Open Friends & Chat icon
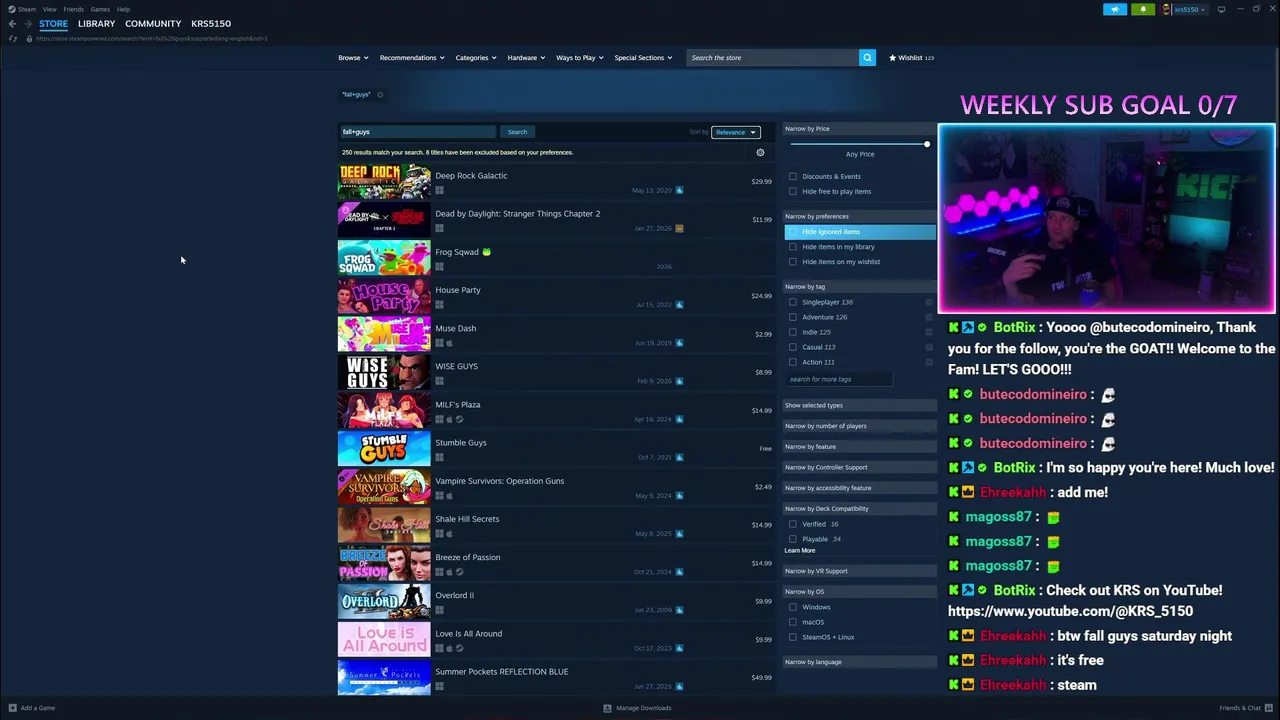The width and height of the screenshot is (1280, 720). (1271, 708)
